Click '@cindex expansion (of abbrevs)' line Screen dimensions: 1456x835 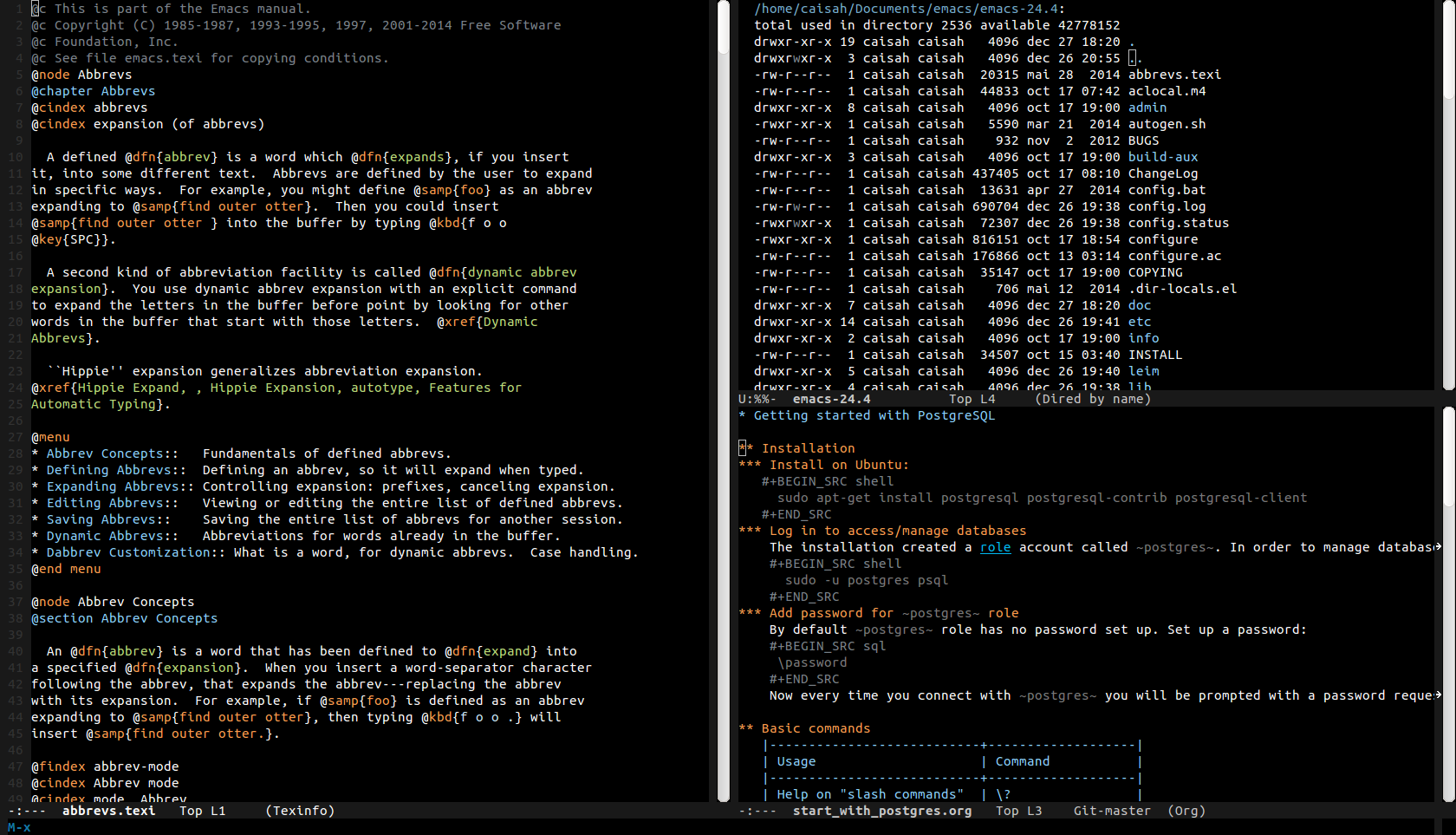tap(147, 124)
